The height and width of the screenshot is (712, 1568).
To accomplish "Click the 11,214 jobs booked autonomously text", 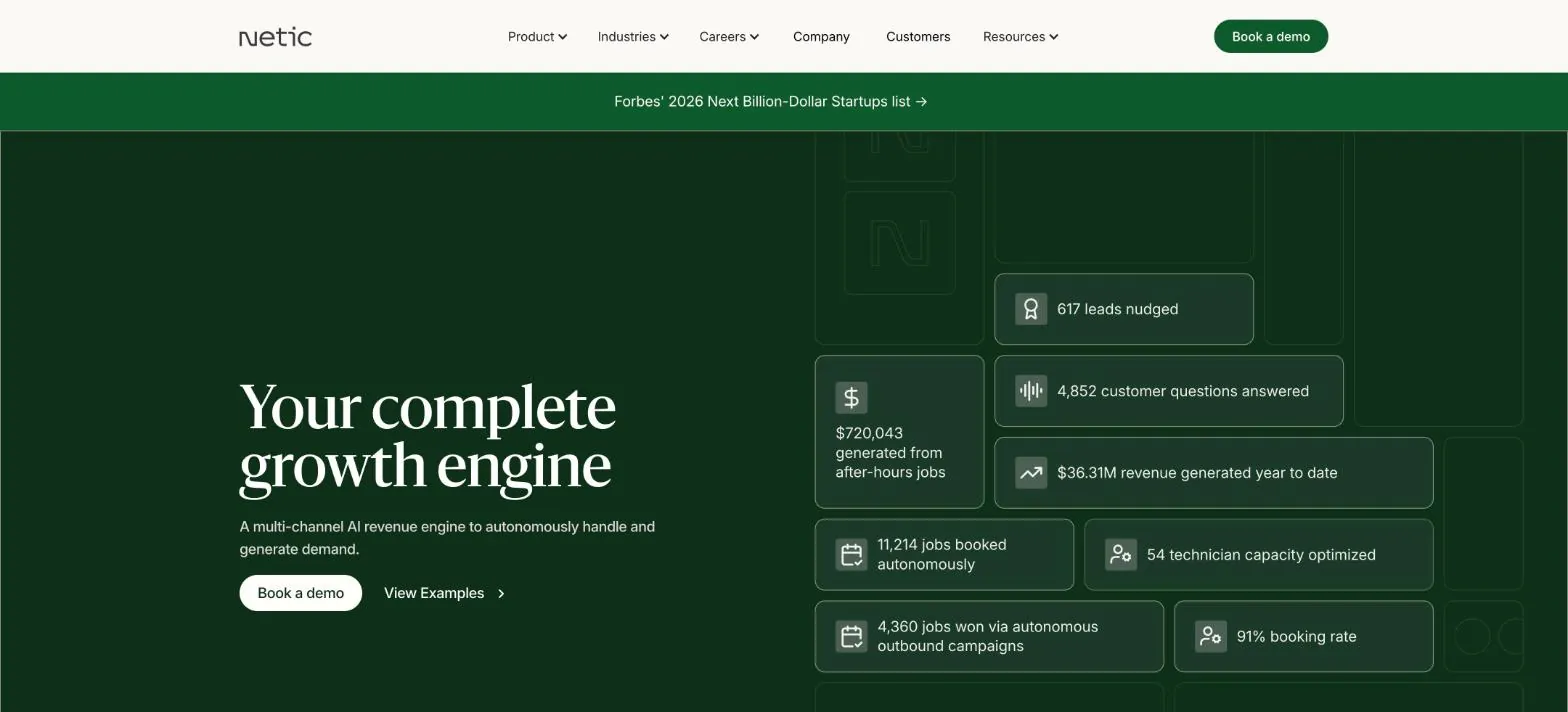I will click(941, 554).
